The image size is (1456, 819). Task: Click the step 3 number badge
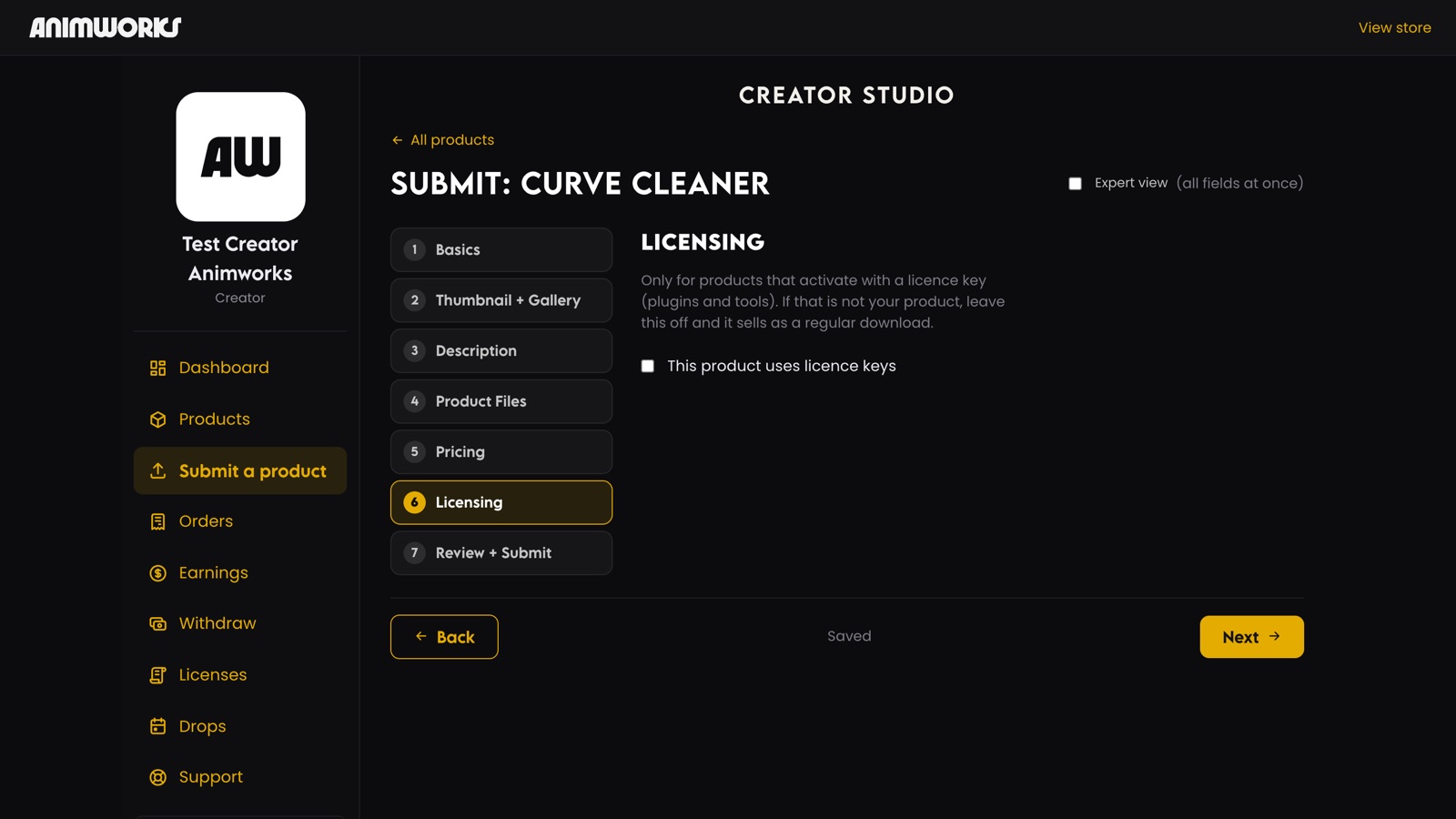point(414,350)
